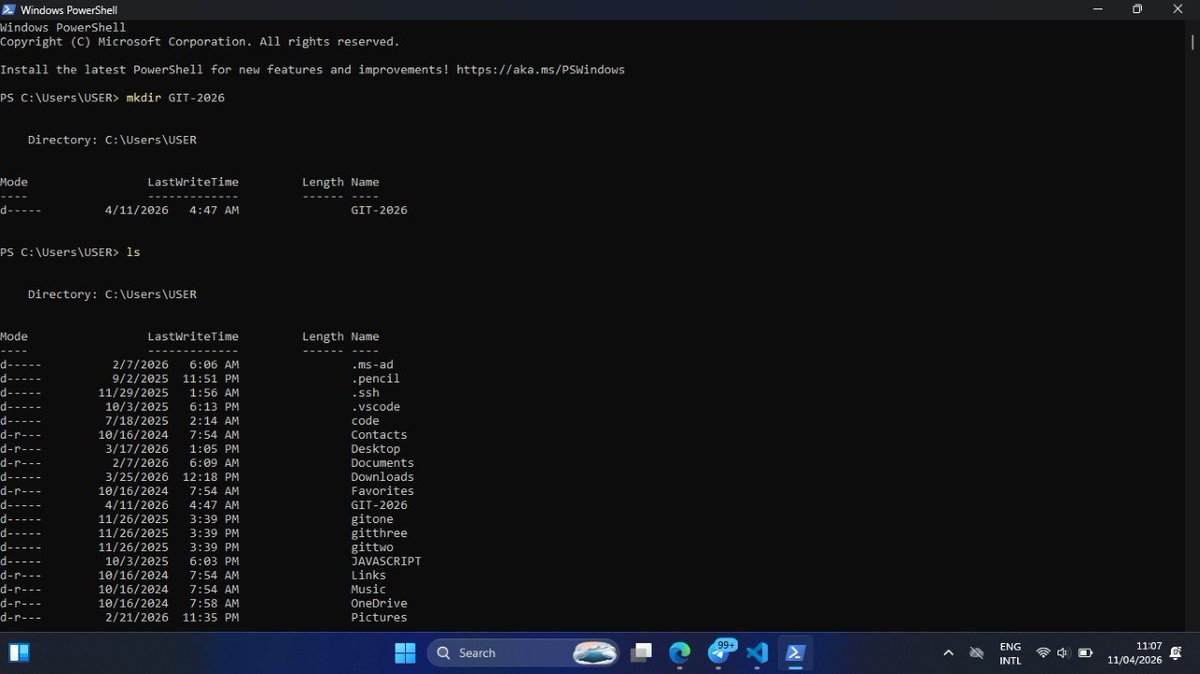Expand hidden icons with the tray chevron

click(x=947, y=652)
